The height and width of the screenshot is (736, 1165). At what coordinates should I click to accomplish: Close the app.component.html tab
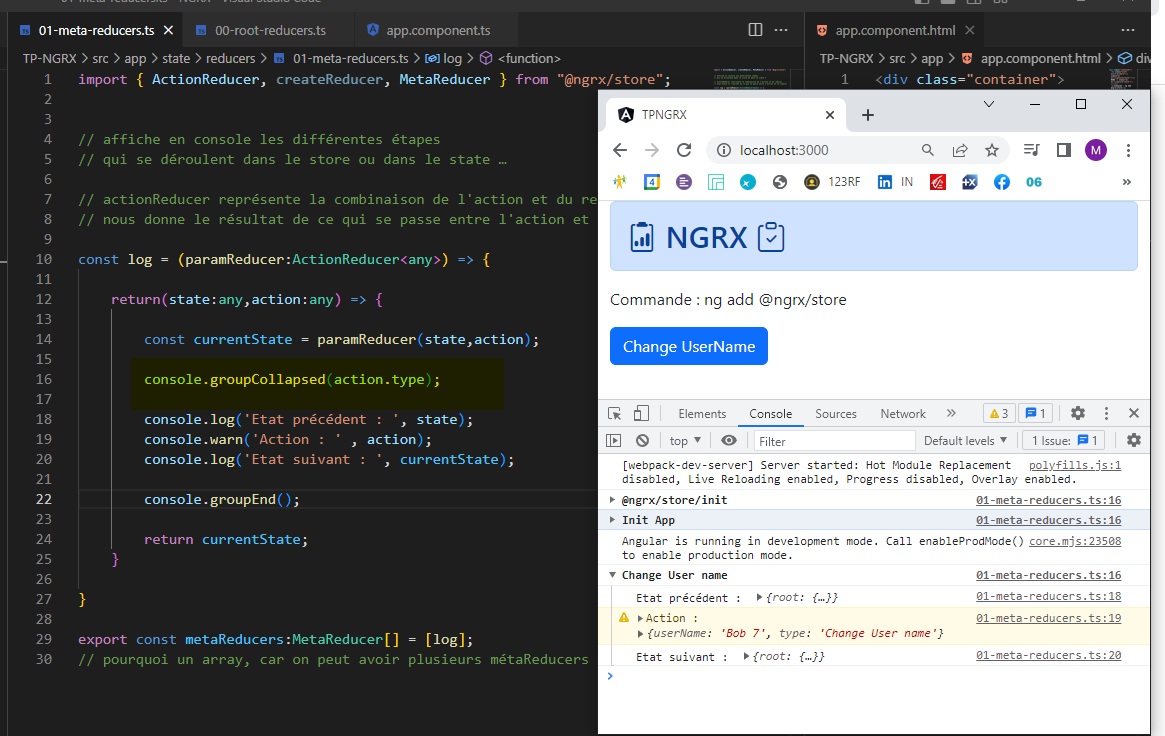click(970, 30)
